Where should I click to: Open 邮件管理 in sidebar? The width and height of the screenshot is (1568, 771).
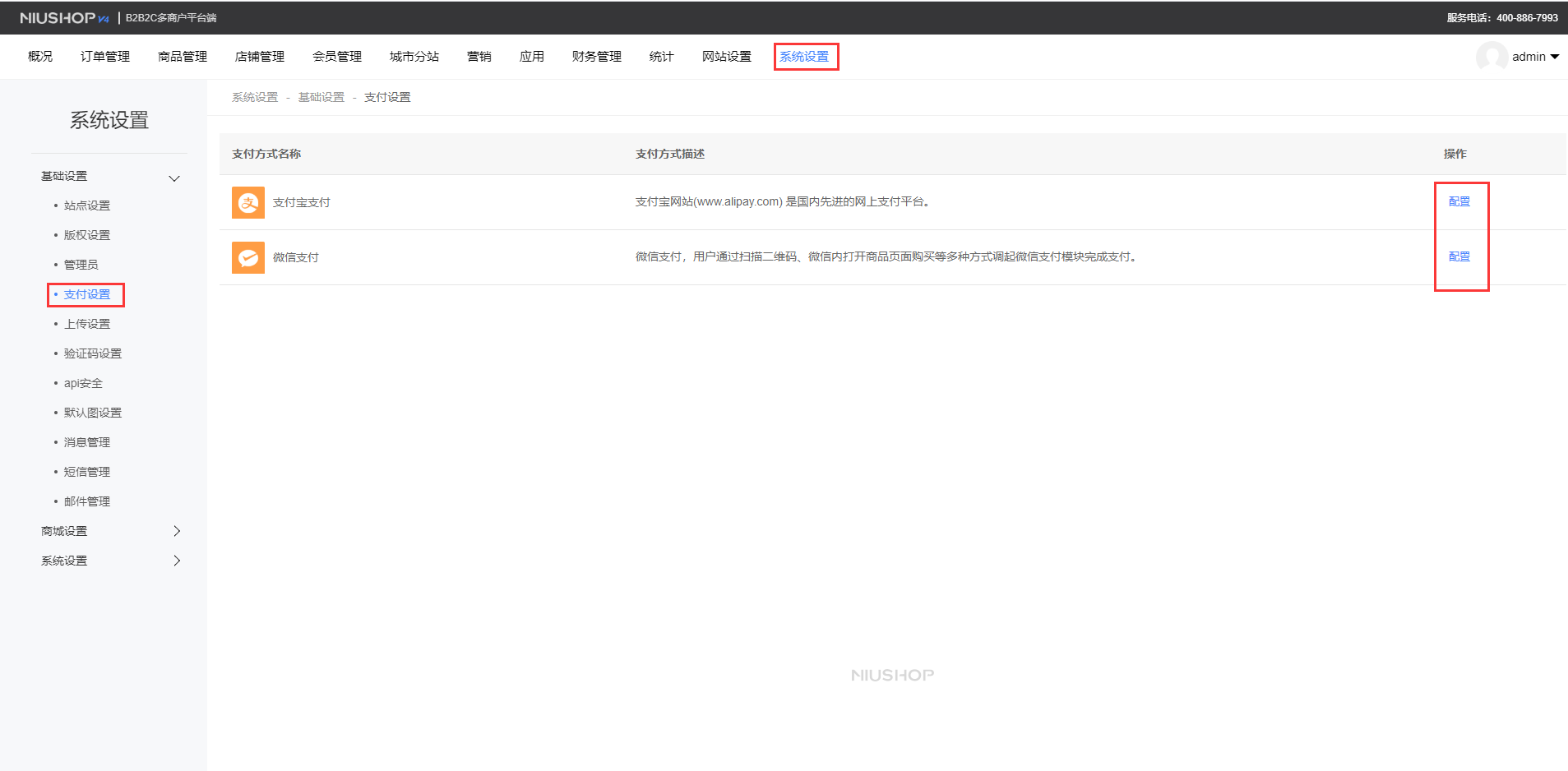click(x=87, y=501)
